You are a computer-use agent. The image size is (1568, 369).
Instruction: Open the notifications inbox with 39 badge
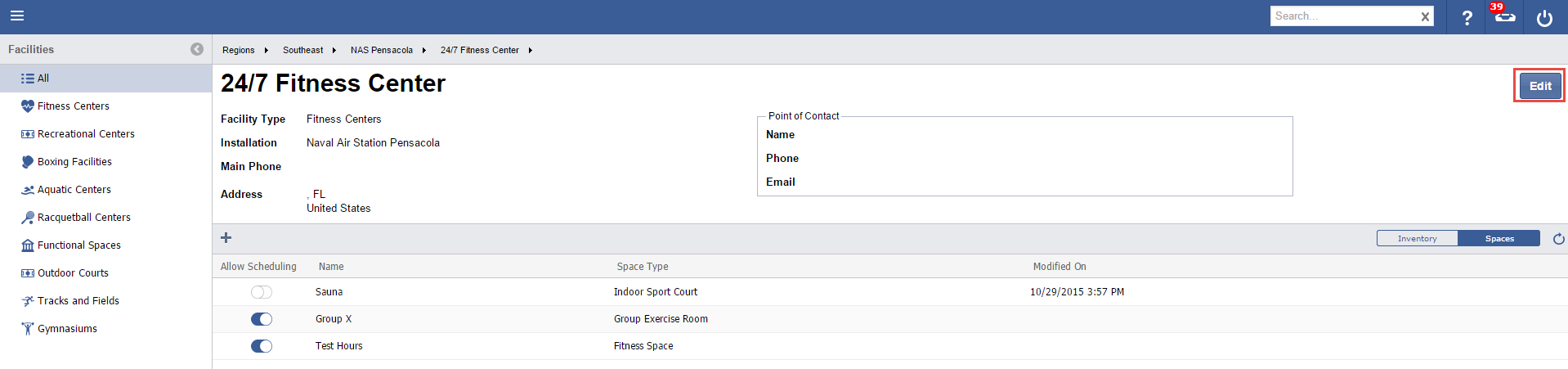coord(1504,16)
